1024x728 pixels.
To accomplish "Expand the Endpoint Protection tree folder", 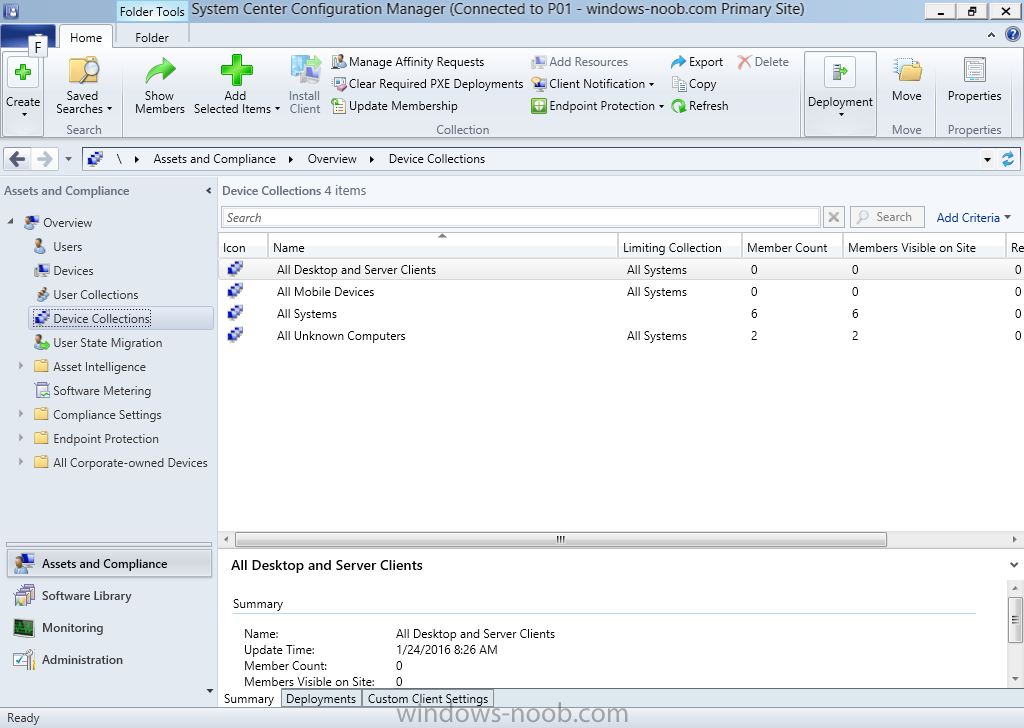I will pos(21,438).
